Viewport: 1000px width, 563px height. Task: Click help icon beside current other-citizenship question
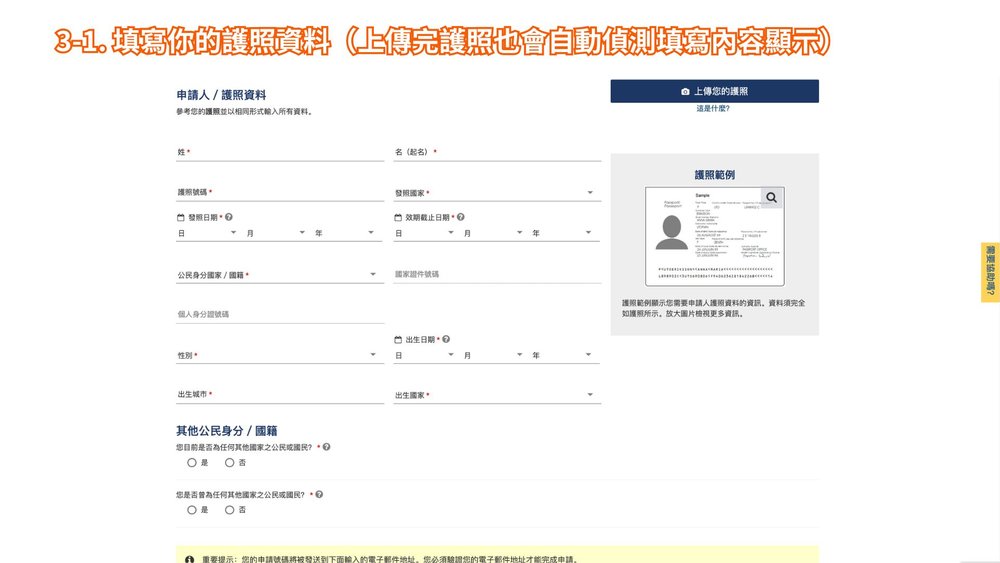pyautogui.click(x=327, y=447)
